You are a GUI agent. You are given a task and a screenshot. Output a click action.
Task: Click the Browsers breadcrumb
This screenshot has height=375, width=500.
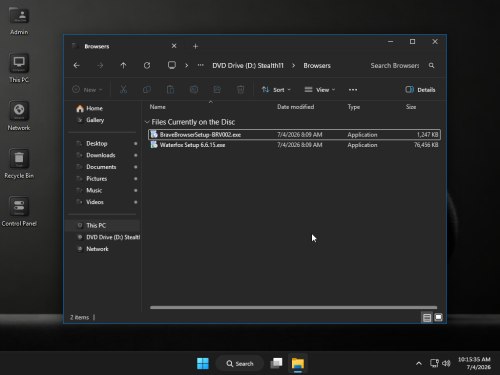317,66
